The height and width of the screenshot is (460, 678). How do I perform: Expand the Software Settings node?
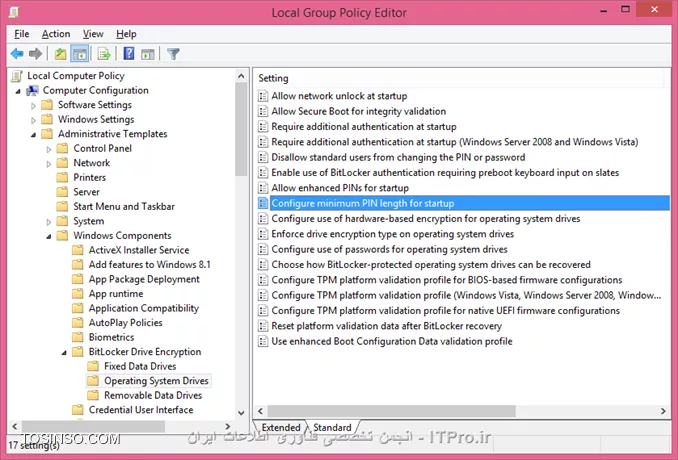(x=33, y=105)
